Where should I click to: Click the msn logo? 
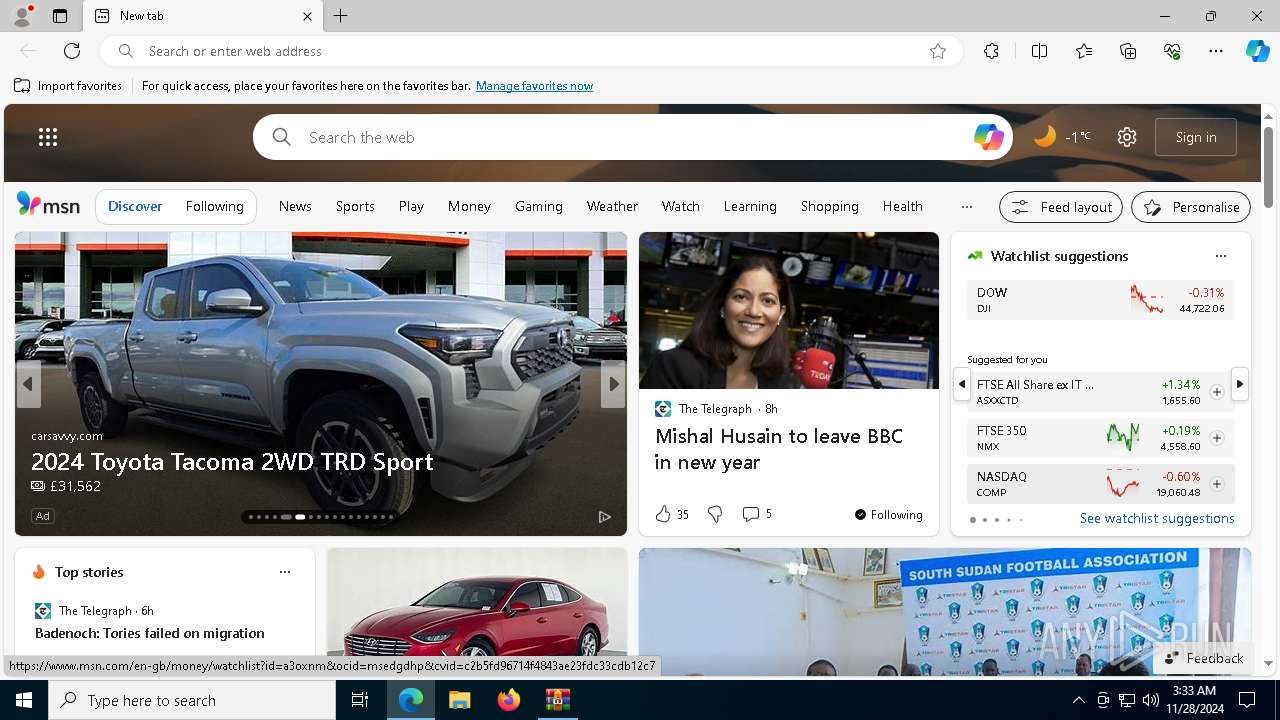point(49,205)
